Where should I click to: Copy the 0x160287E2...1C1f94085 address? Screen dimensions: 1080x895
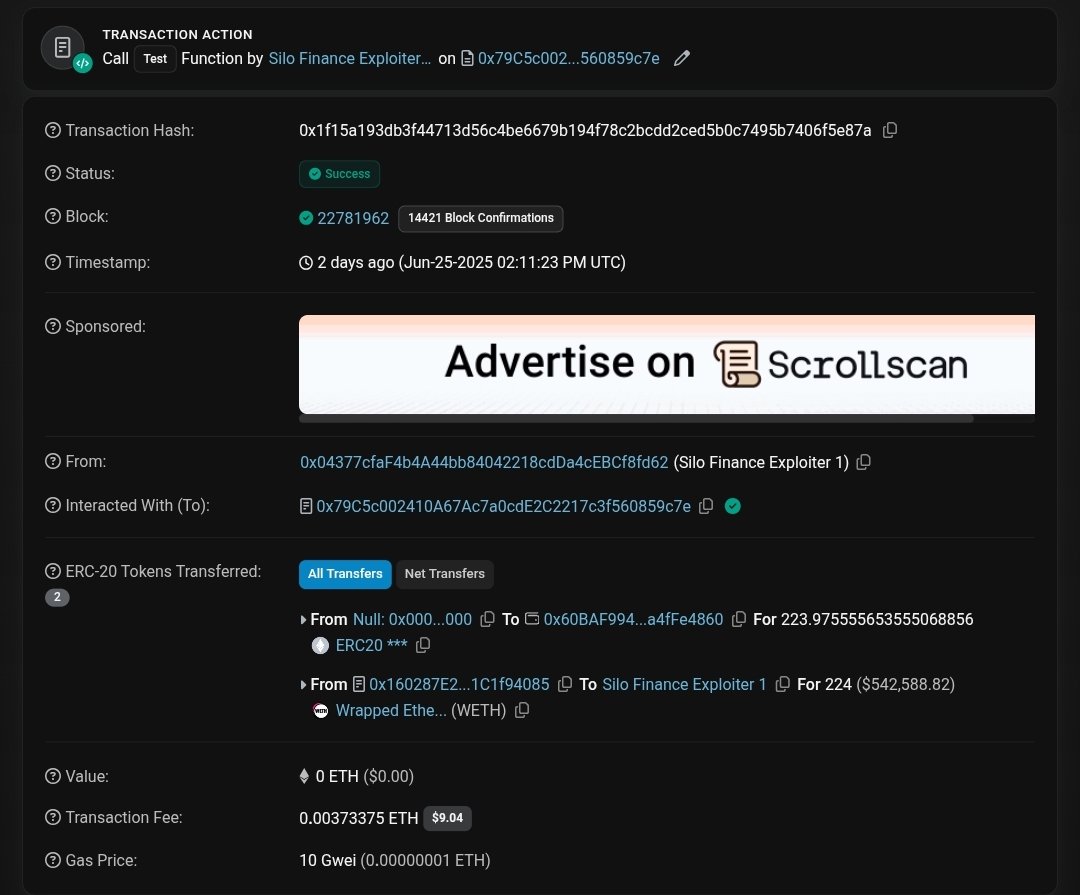[x=565, y=684]
